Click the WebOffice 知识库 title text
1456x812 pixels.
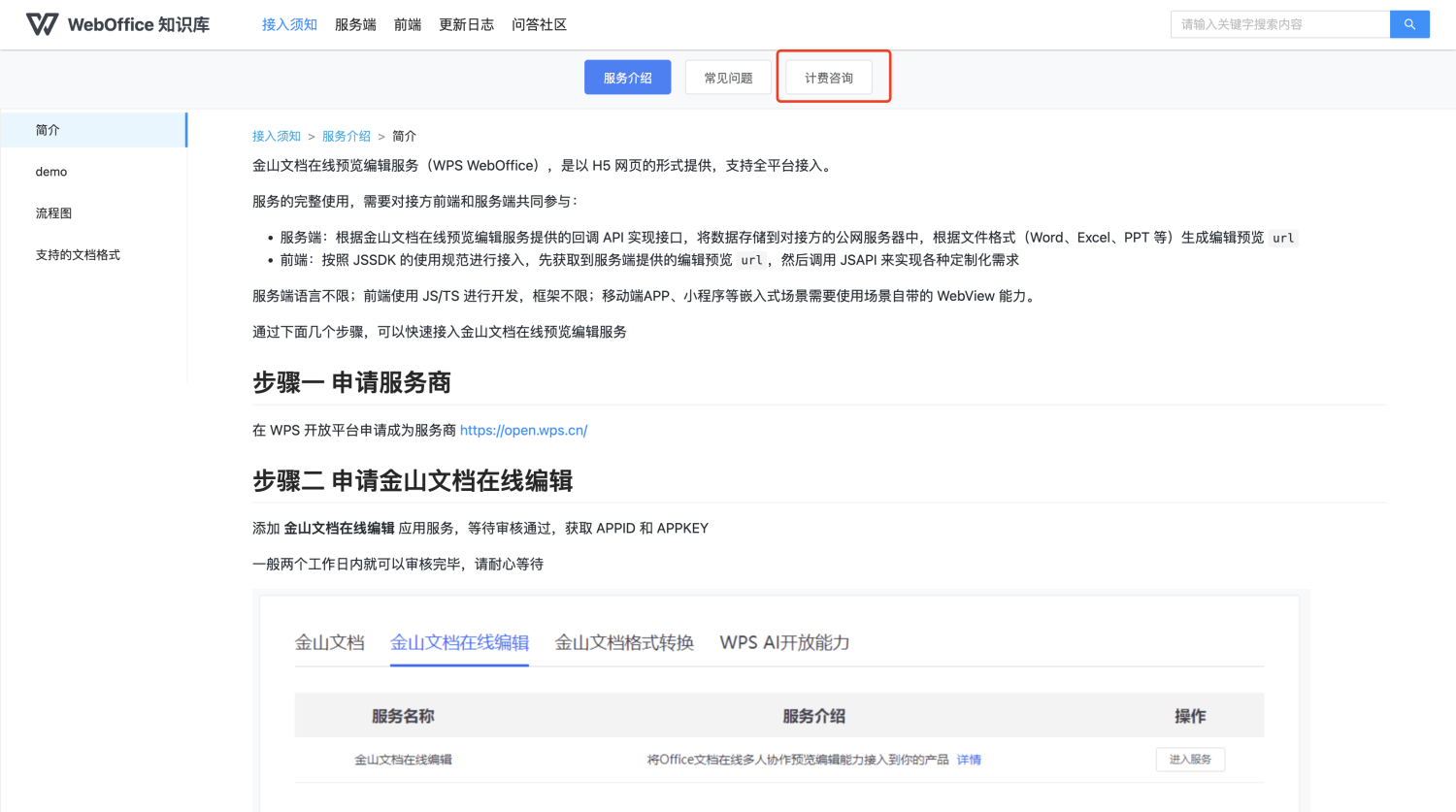[x=139, y=24]
